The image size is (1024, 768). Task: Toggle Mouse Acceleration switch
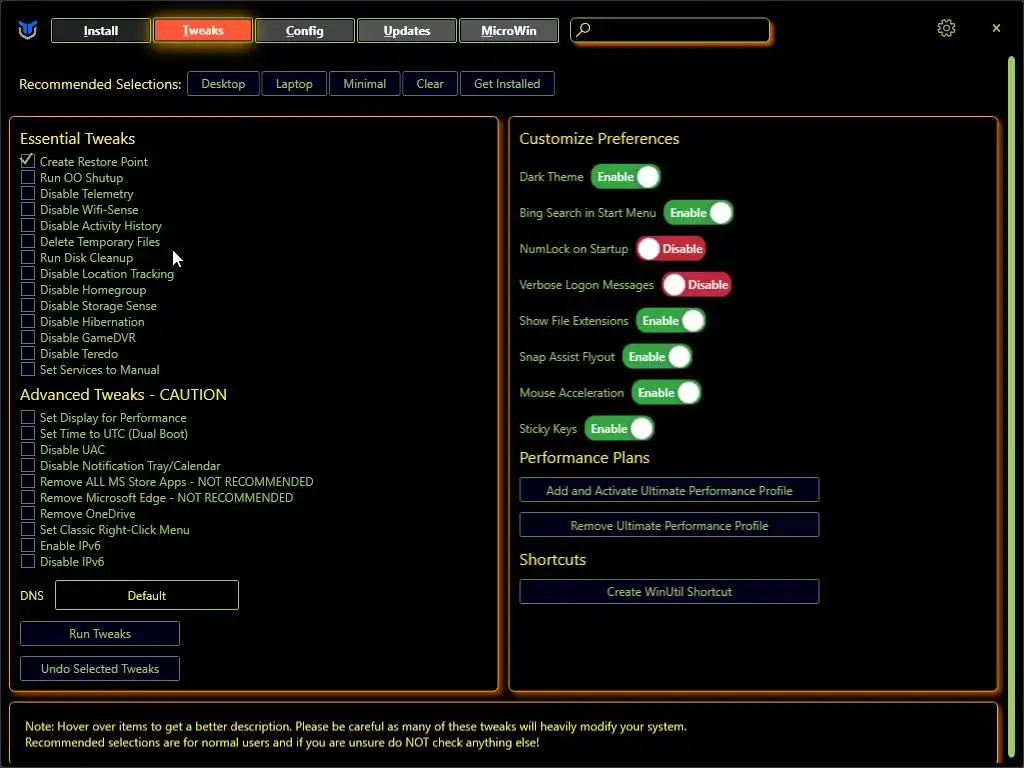(x=666, y=392)
